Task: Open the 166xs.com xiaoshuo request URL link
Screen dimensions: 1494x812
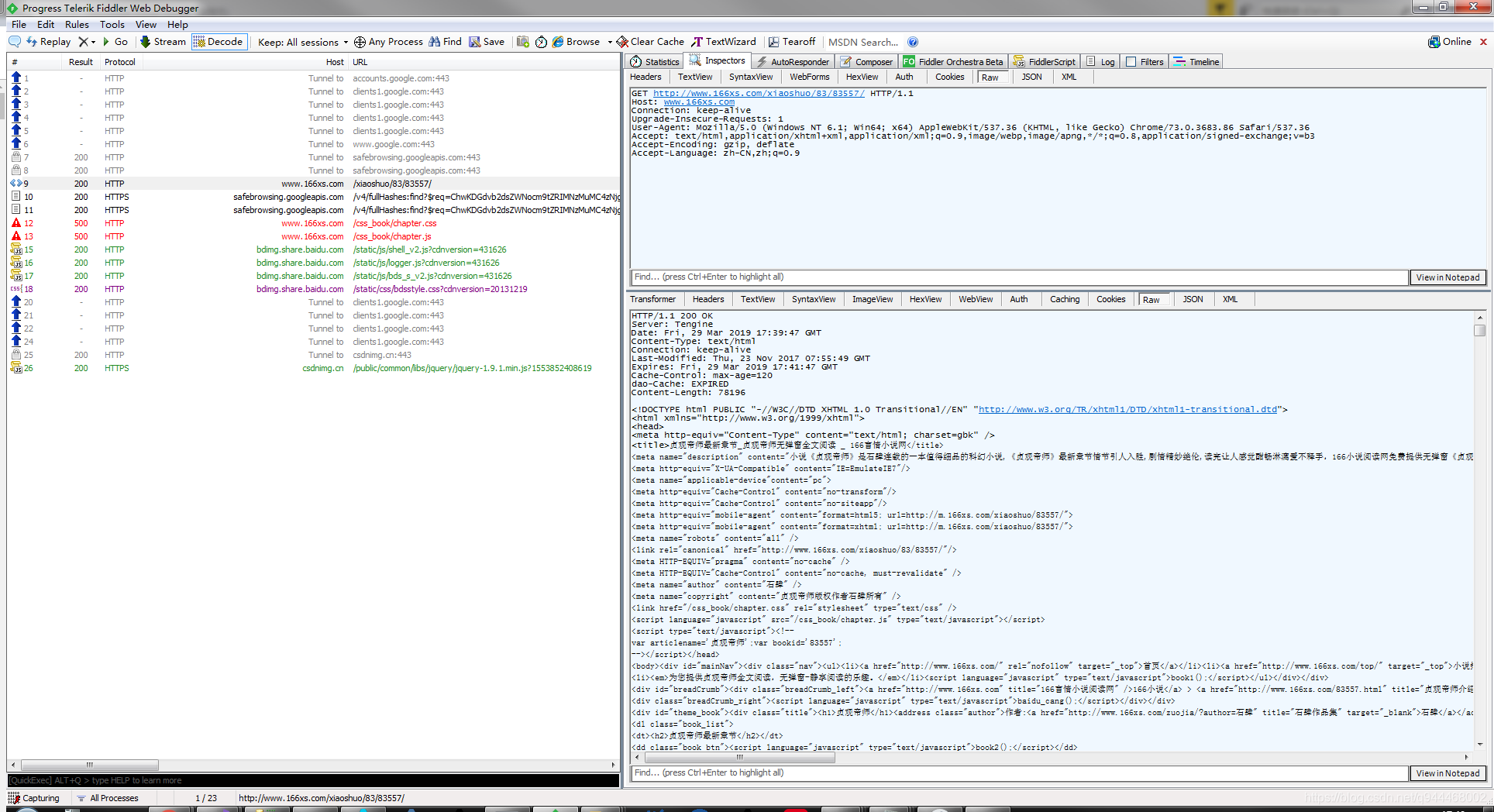Action: coord(759,93)
